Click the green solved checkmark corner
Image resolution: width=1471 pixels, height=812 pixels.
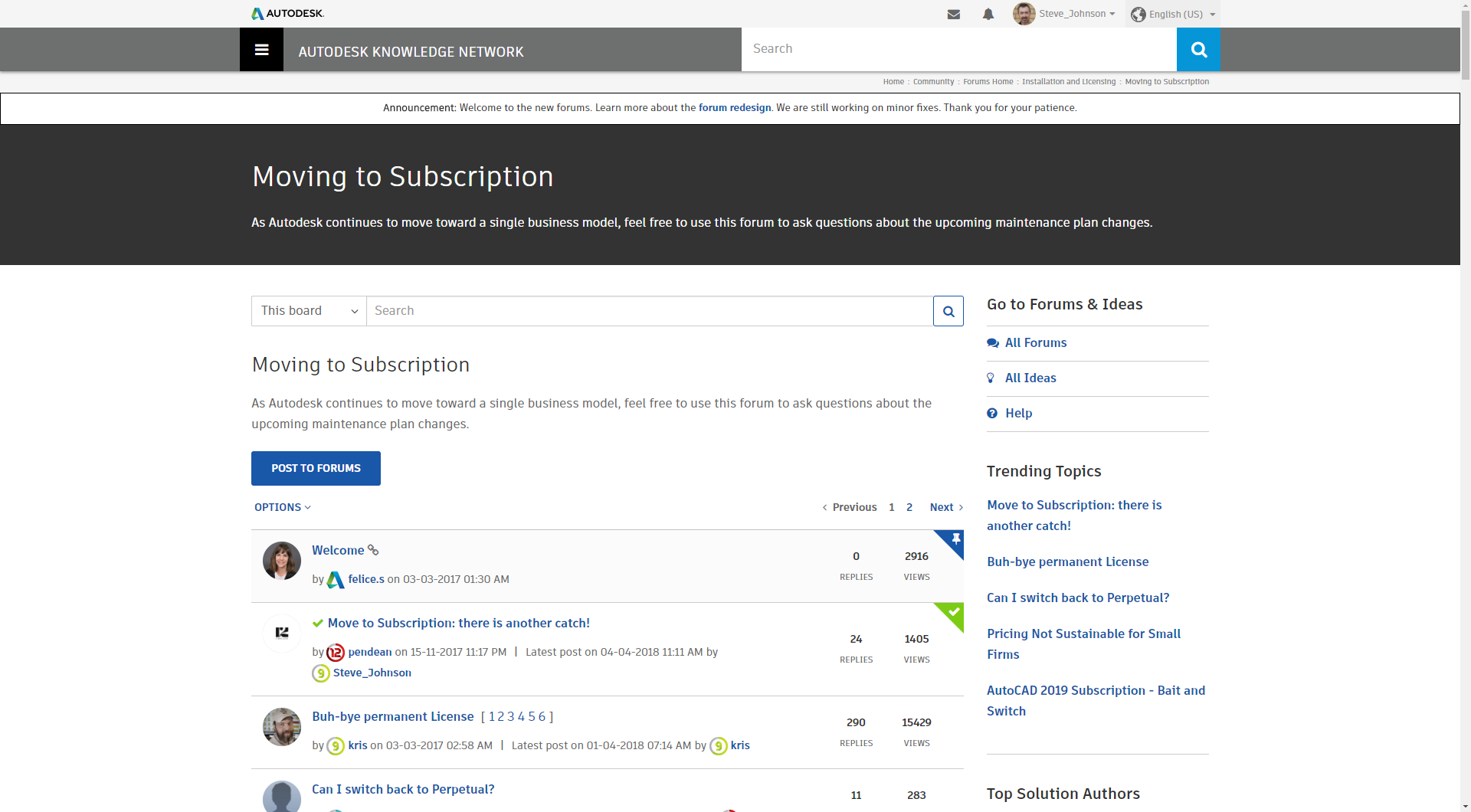[x=954, y=612]
